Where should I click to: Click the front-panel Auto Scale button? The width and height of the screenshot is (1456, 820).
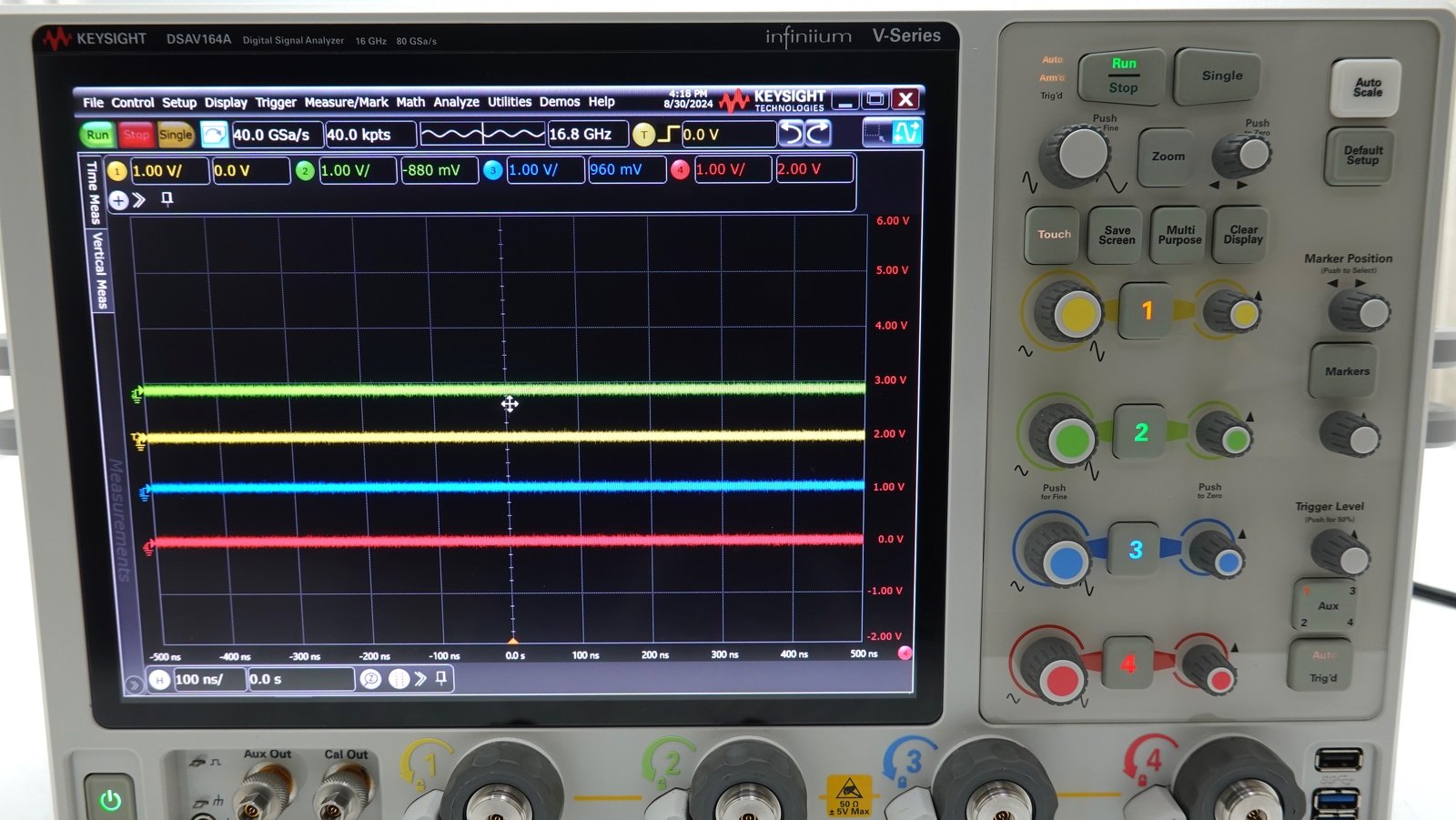click(1367, 87)
